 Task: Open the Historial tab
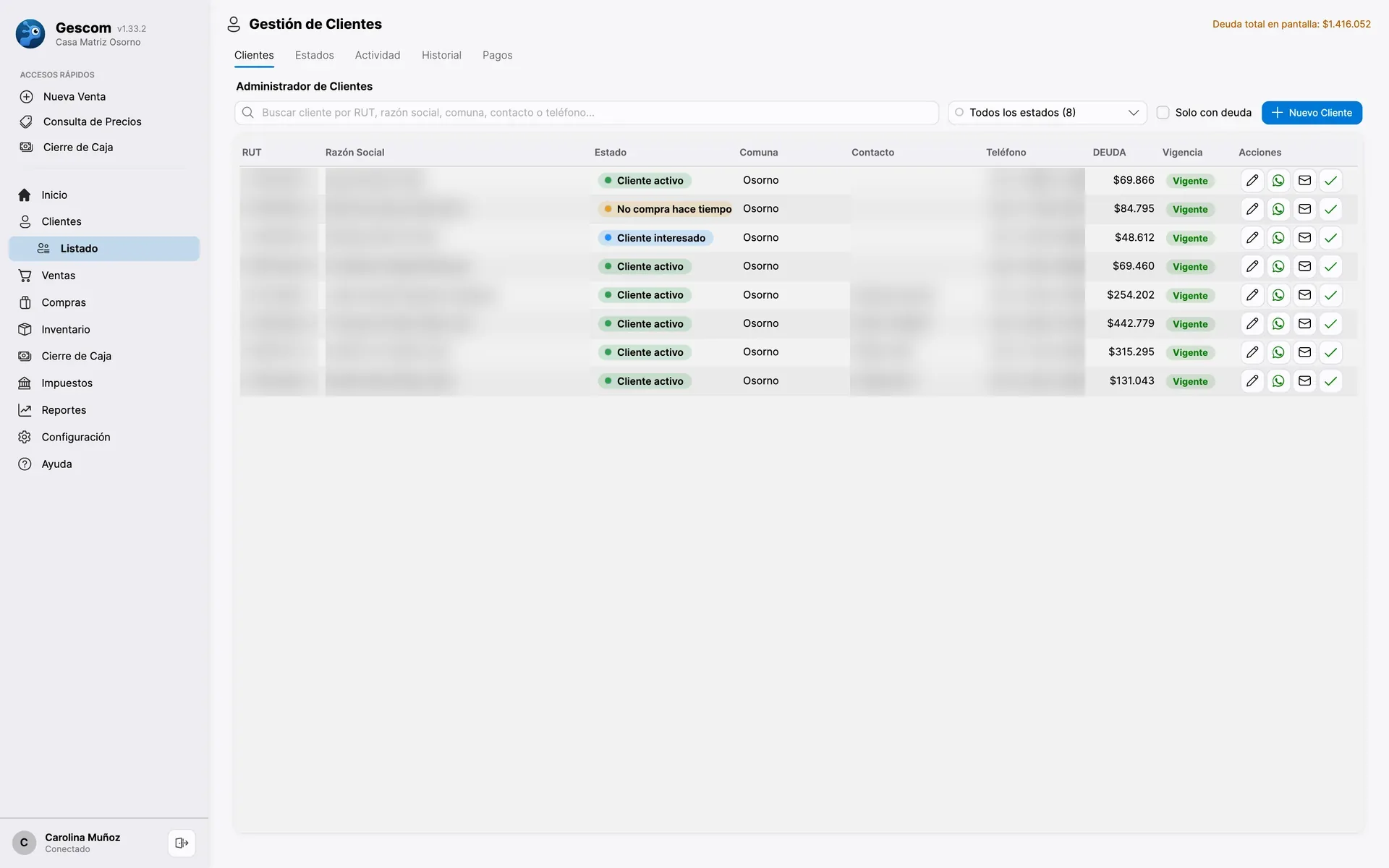pyautogui.click(x=441, y=55)
